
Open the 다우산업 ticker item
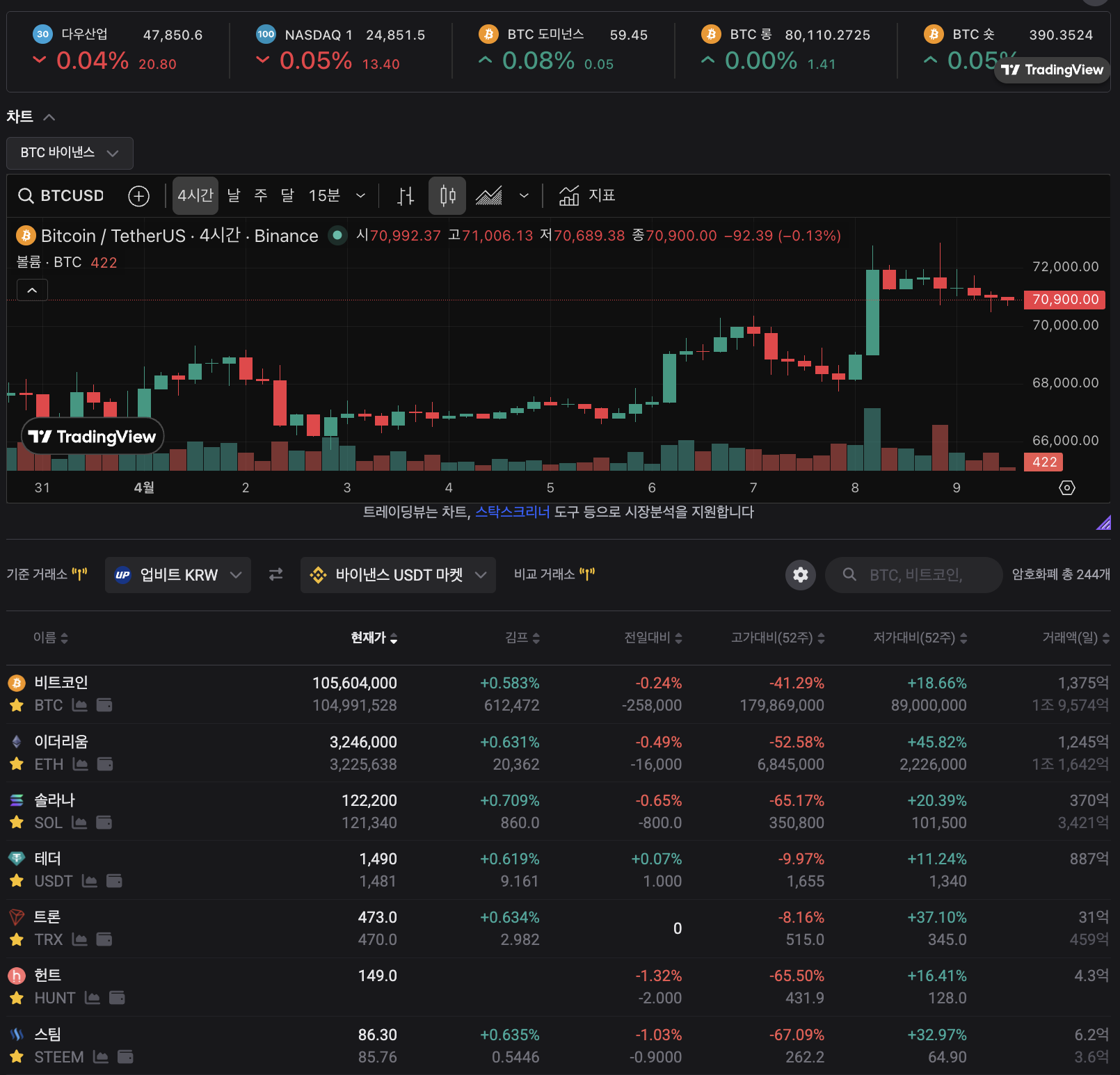pyautogui.click(x=118, y=49)
